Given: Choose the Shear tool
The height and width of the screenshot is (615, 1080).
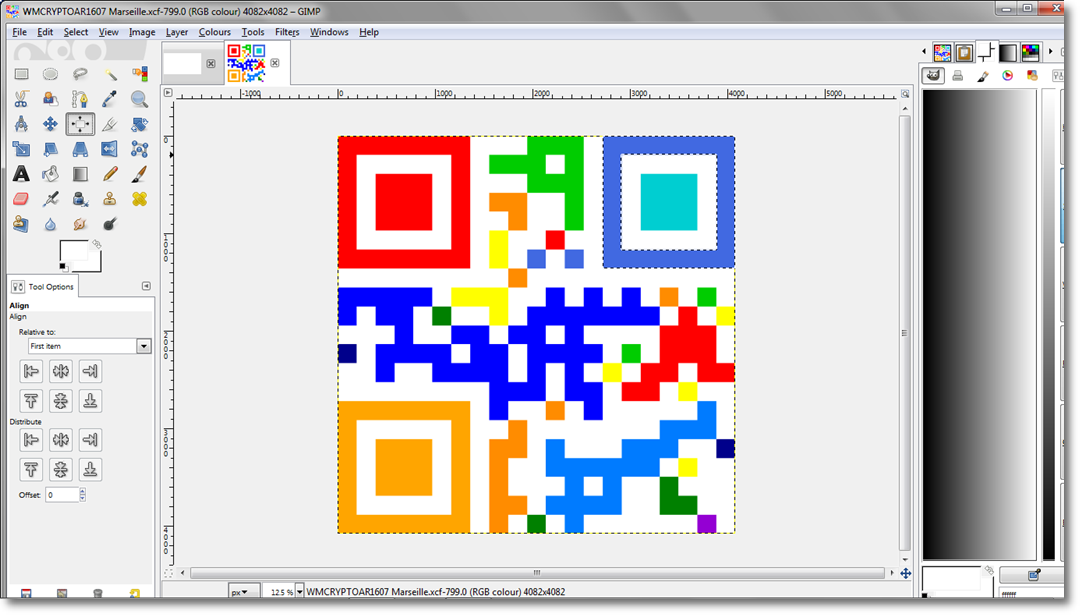Looking at the screenshot, I should point(50,149).
